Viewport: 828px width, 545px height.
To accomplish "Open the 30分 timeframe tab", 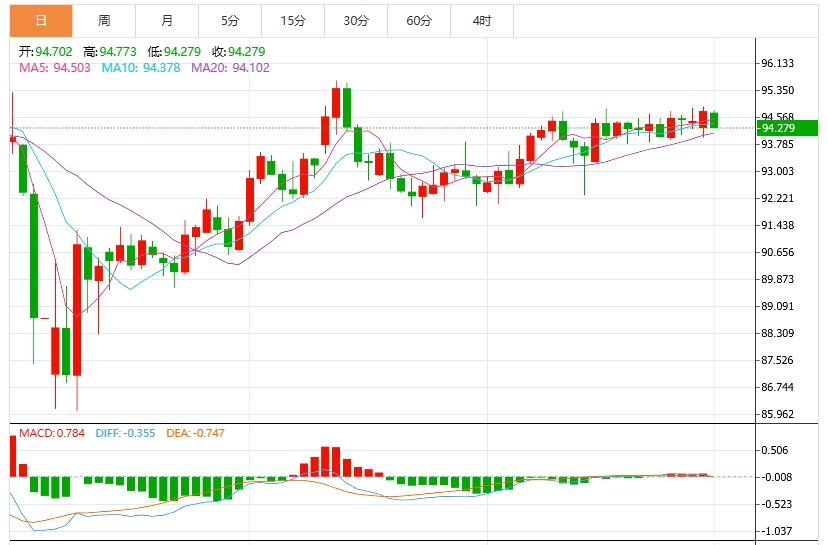I will click(x=356, y=21).
